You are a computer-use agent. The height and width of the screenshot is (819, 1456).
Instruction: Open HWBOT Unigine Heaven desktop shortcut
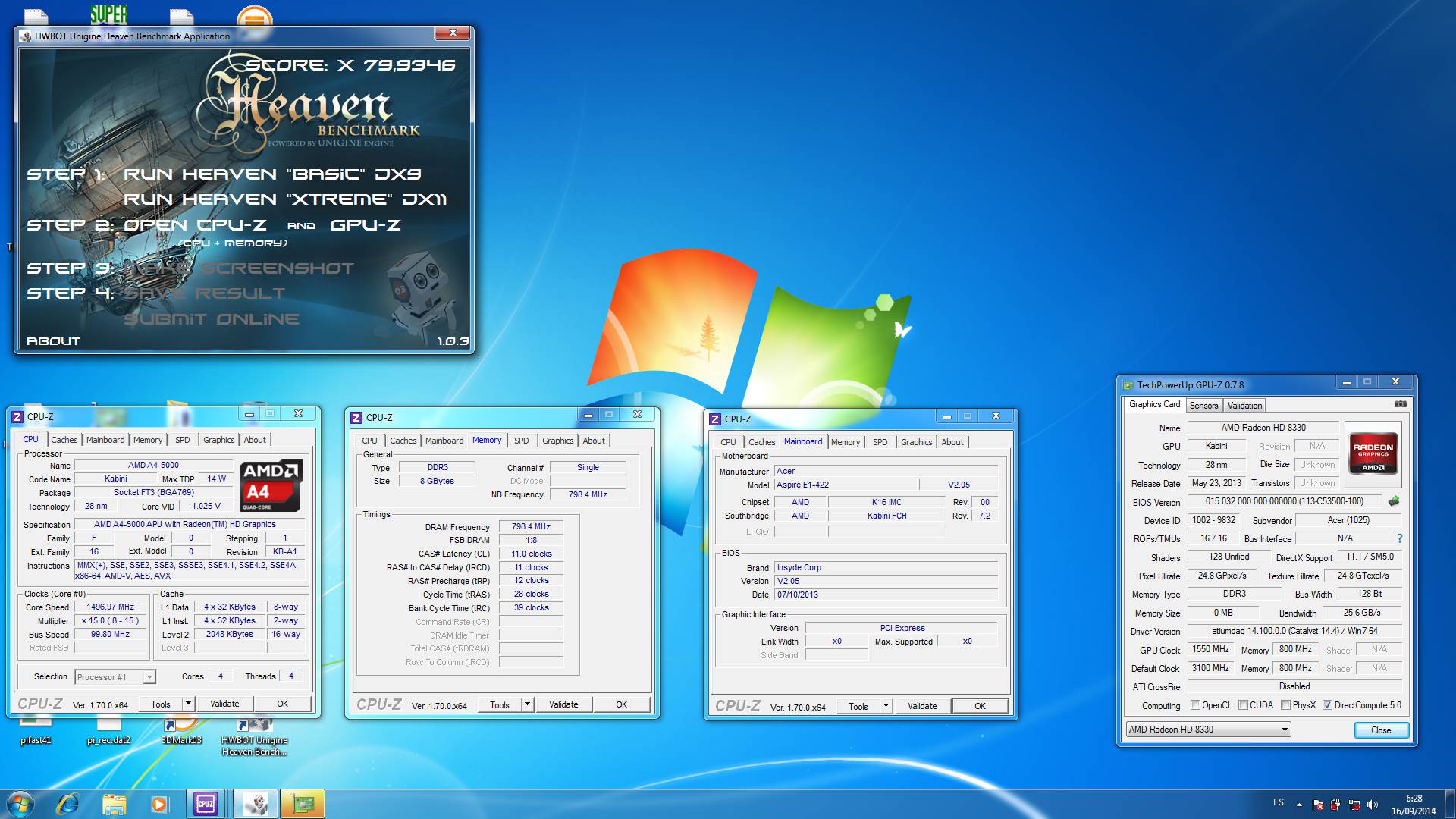(x=254, y=739)
